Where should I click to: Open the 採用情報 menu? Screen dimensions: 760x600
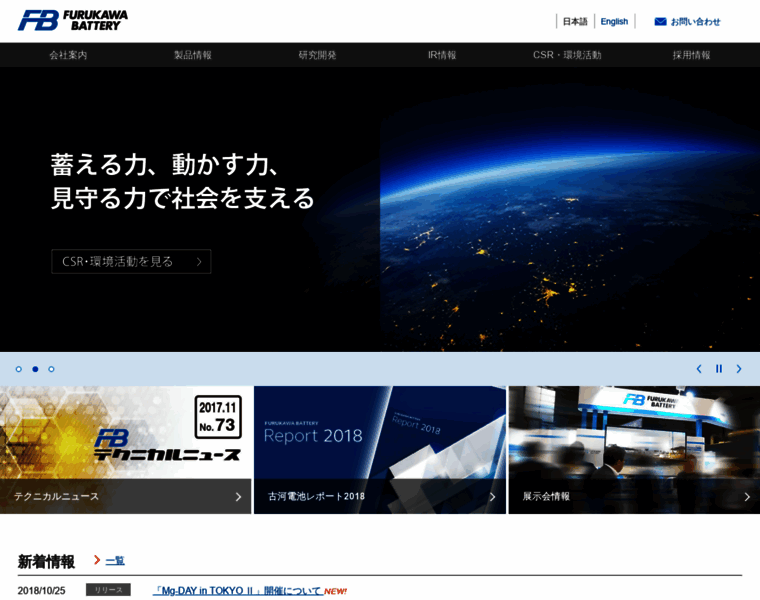(x=692, y=55)
